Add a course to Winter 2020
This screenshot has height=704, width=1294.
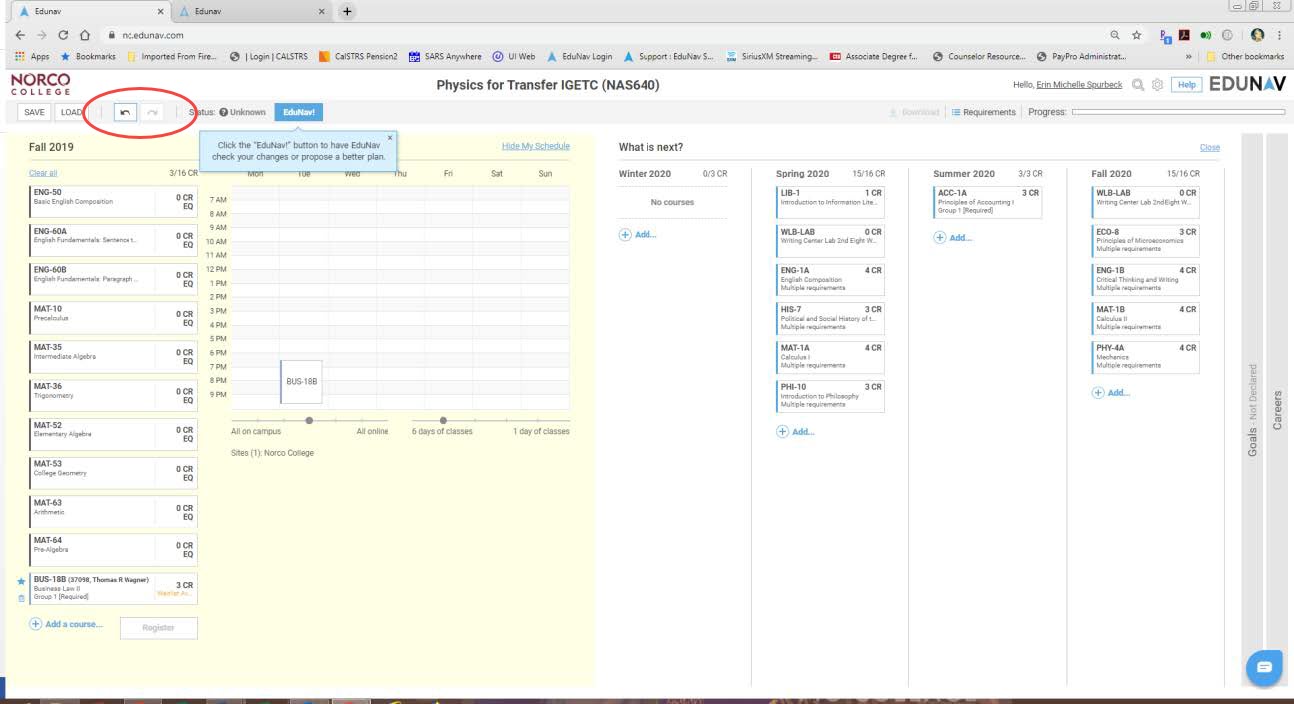pos(638,235)
